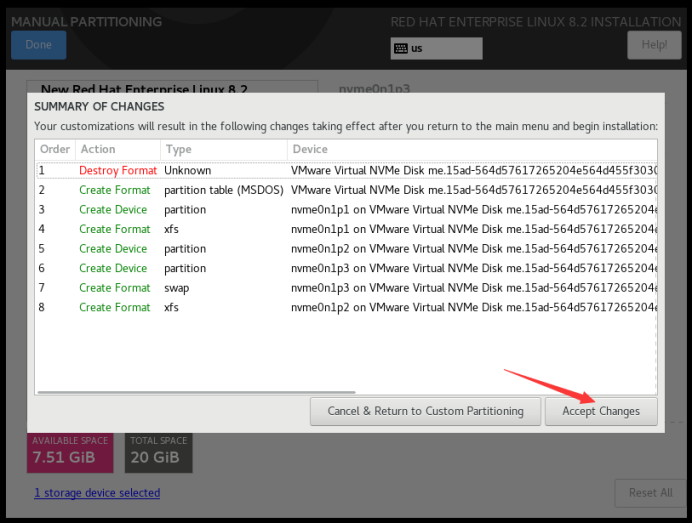Click the nvme0n1p3 device cell in row 6
This screenshot has height=524, width=692.
pyautogui.click(x=474, y=268)
